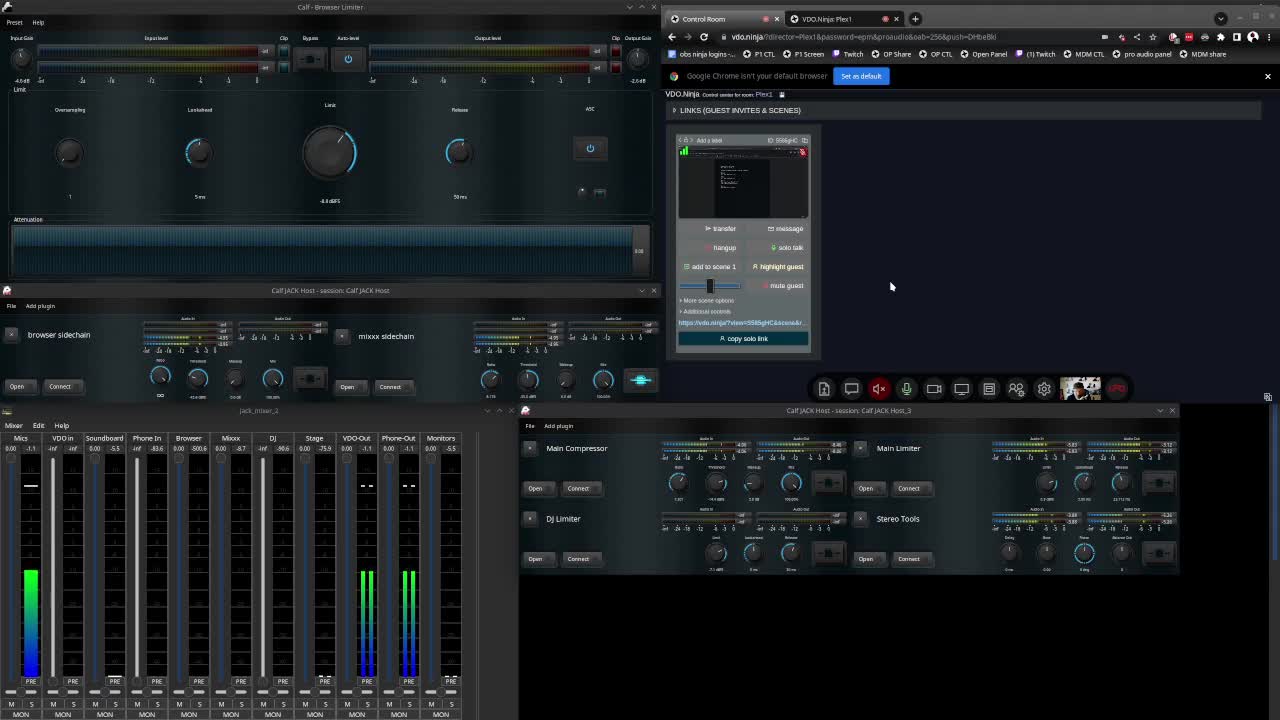Open a new Chrome tab
Image resolution: width=1280 pixels, height=720 pixels.
tap(915, 19)
